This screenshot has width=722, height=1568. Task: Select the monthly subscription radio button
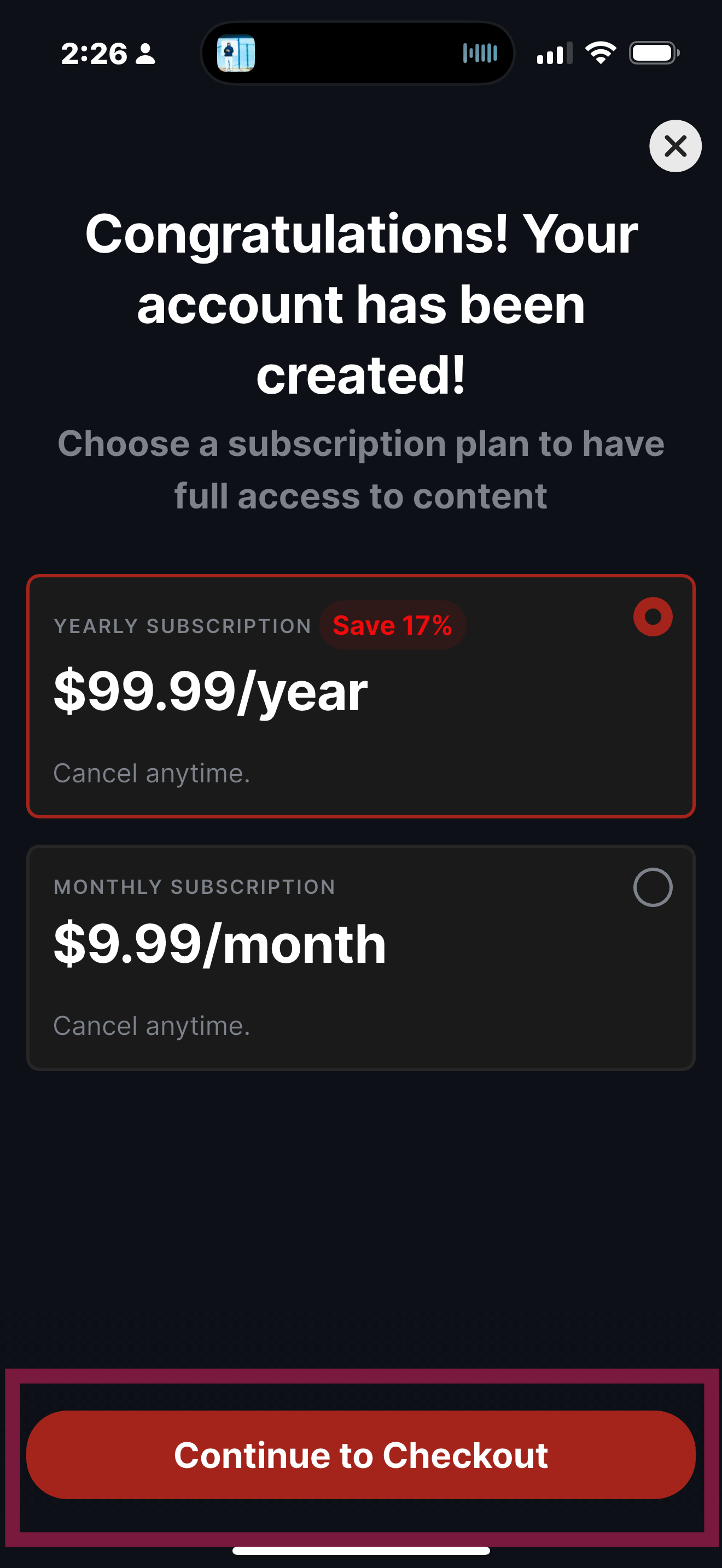[x=653, y=887]
